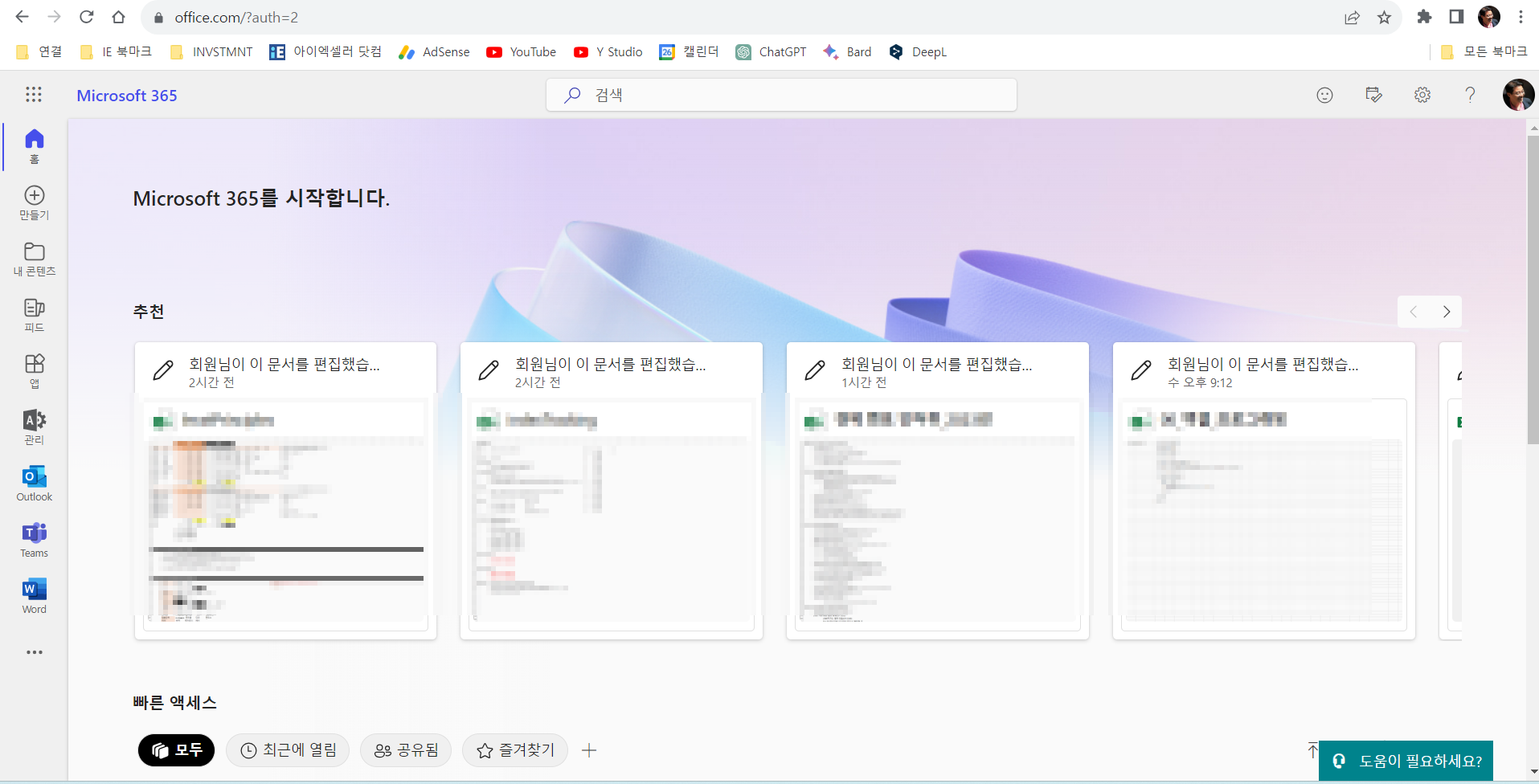1539x784 pixels.
Task: Select the 공유됨 filter tab
Action: point(406,750)
